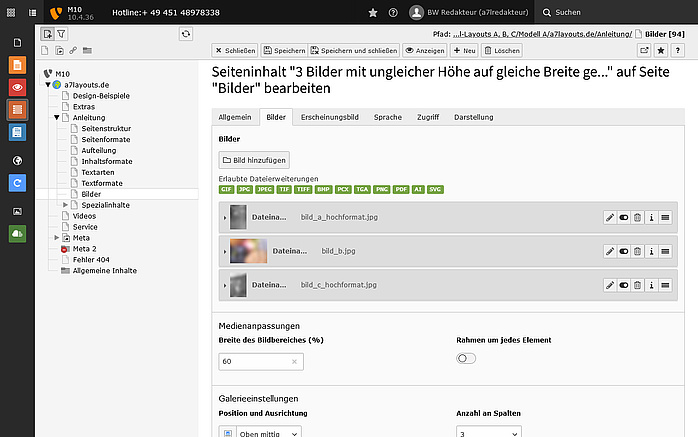This screenshot has height=437, width=698.
Task: Open the red View module eye icon
Action: tap(17, 87)
